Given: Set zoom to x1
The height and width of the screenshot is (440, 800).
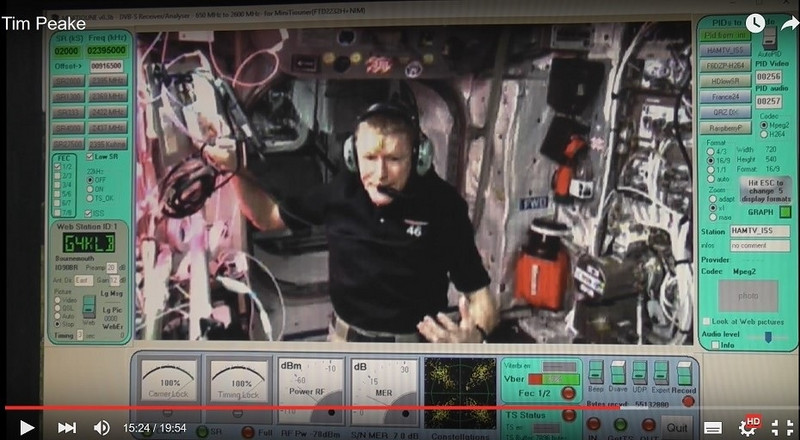Looking at the screenshot, I should [x=713, y=208].
